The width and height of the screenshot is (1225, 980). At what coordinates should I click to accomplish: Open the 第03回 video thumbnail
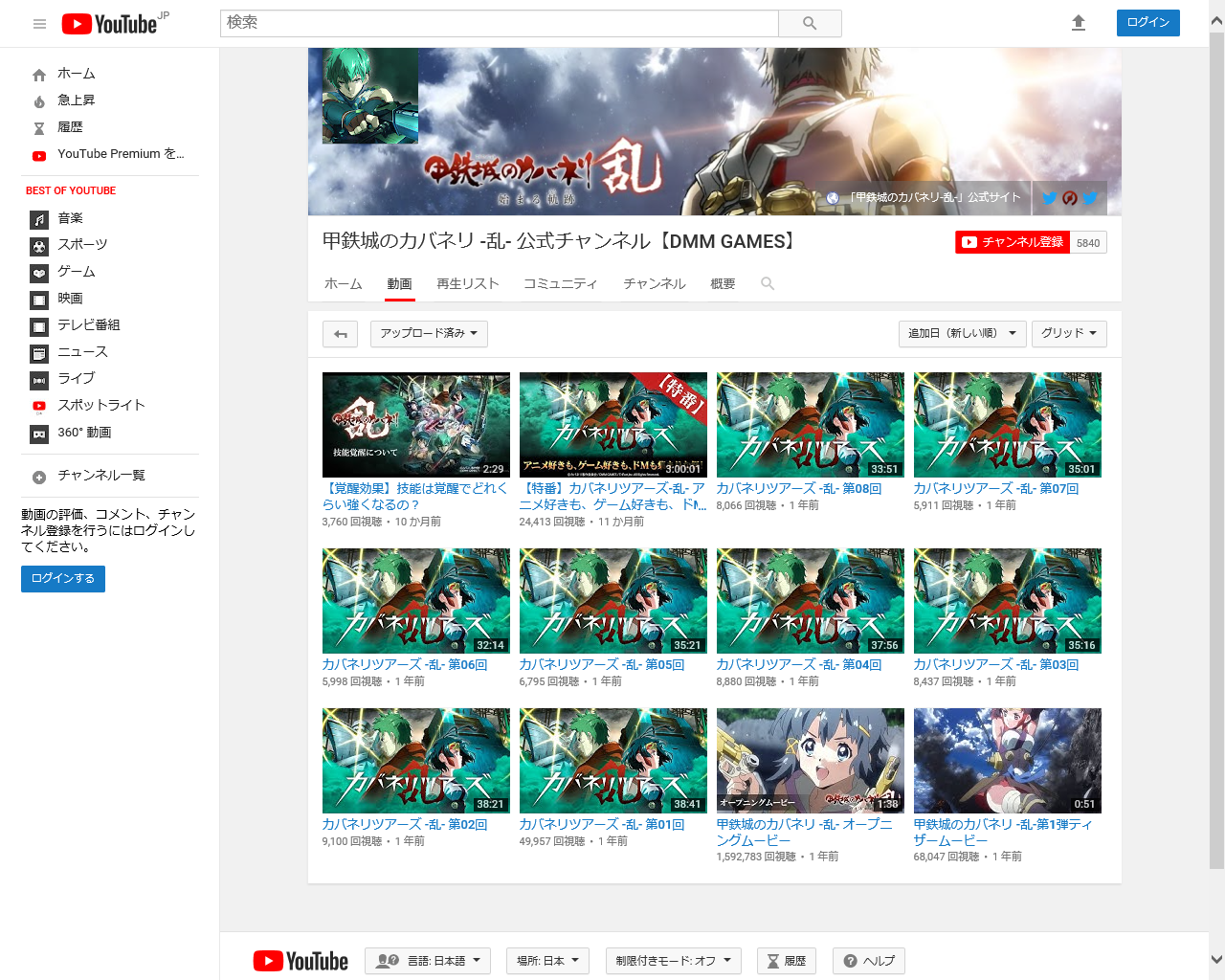point(1008,601)
